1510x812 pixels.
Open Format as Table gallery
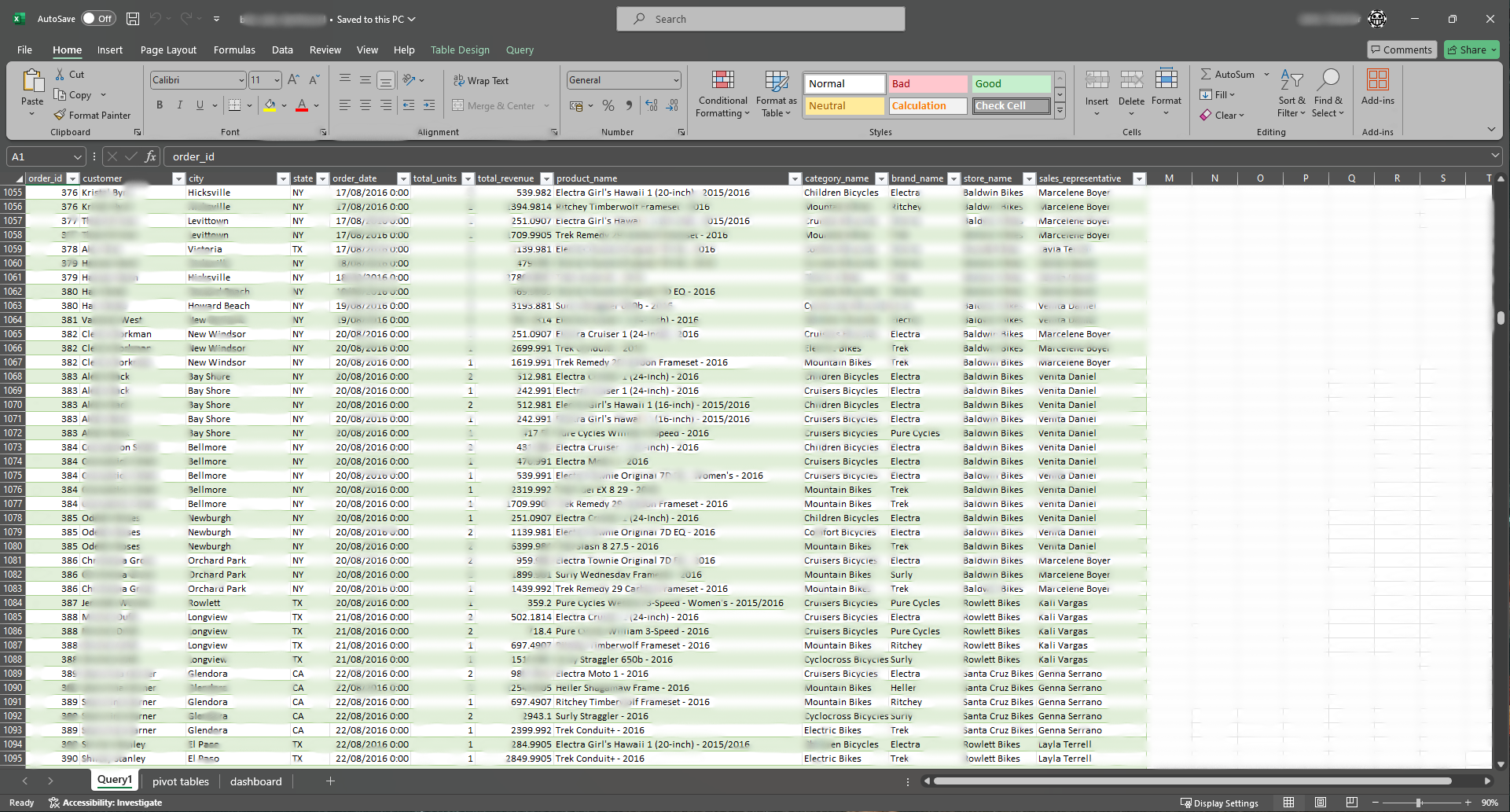[776, 94]
